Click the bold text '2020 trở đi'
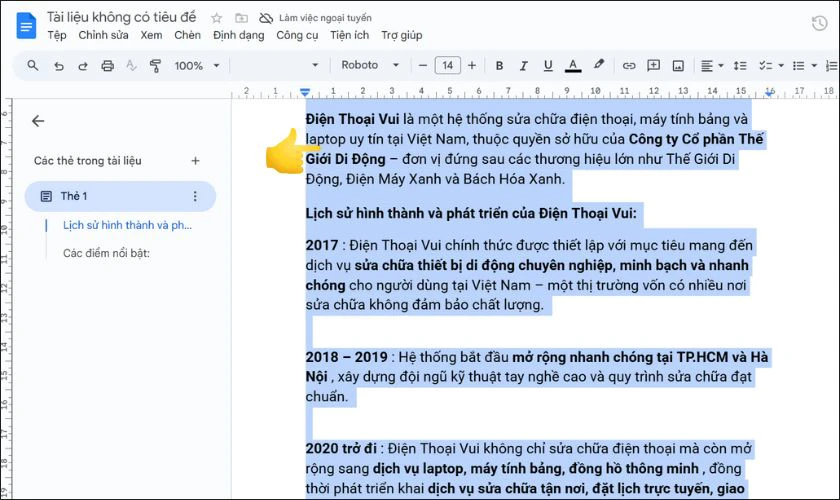This screenshot has height=500, width=840. [x=341, y=449]
